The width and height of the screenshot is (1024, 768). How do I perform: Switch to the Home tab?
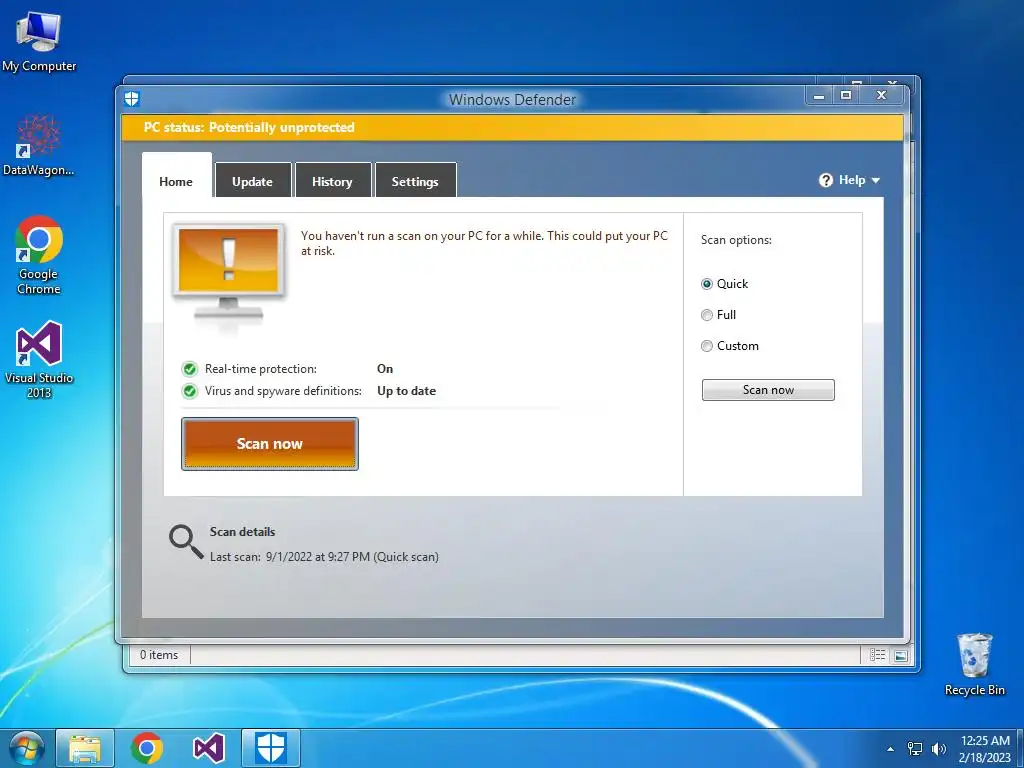pos(176,182)
